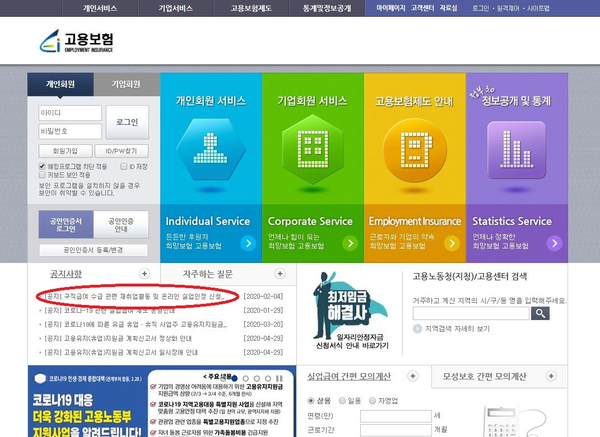Open the 기업서비스 top menu
This screenshot has width=600, height=437.
[176, 8]
